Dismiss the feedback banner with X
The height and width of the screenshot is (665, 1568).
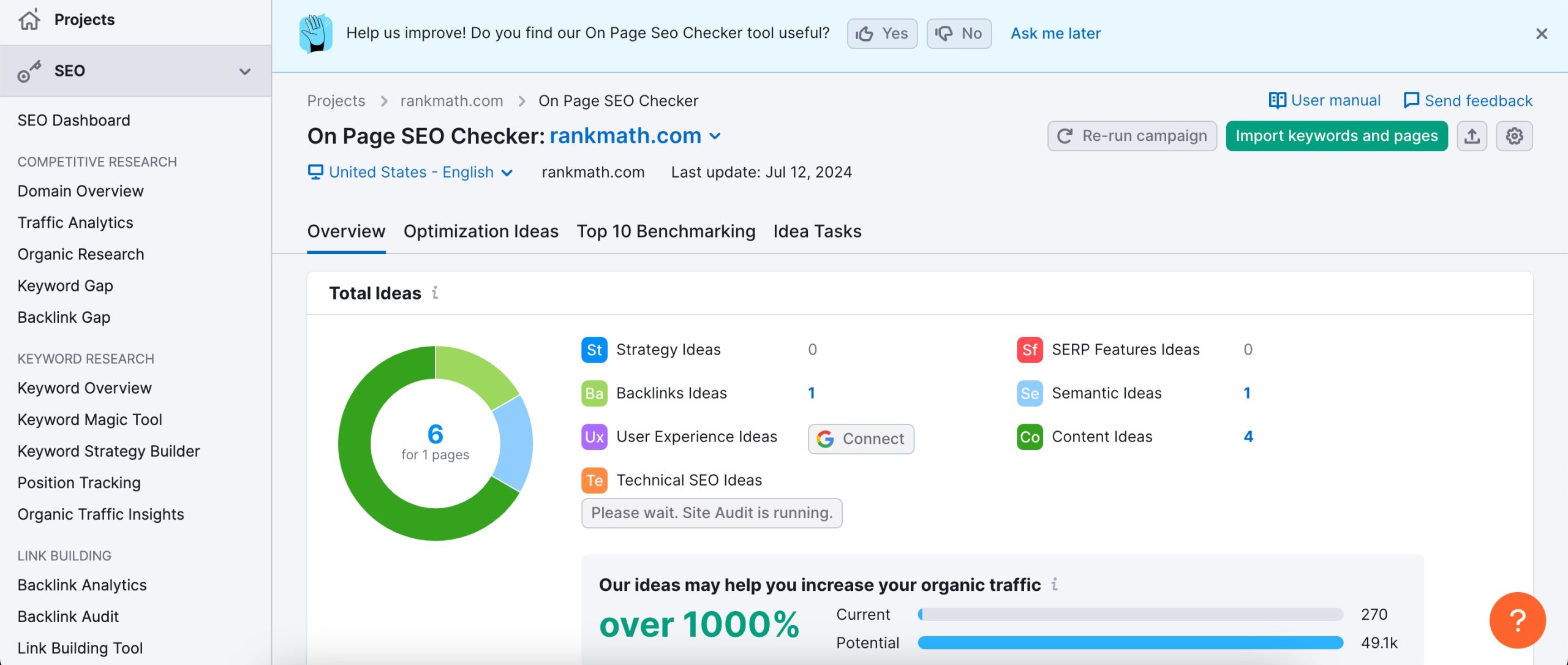click(1542, 34)
